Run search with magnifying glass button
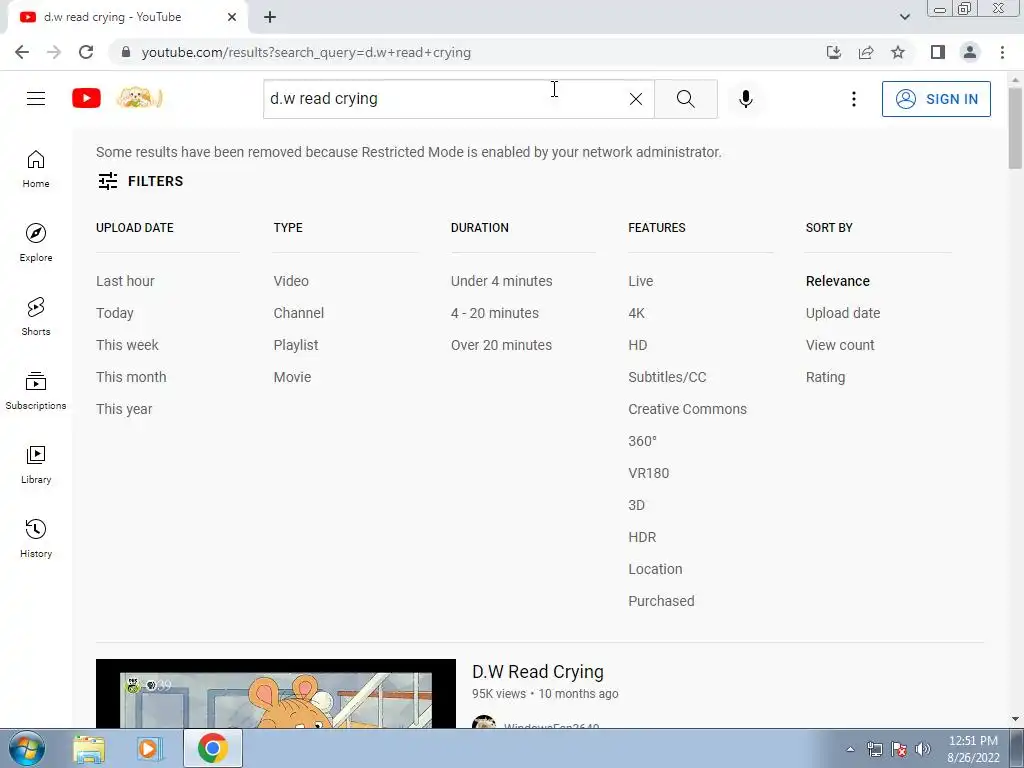Image resolution: width=1024 pixels, height=768 pixels. [686, 99]
